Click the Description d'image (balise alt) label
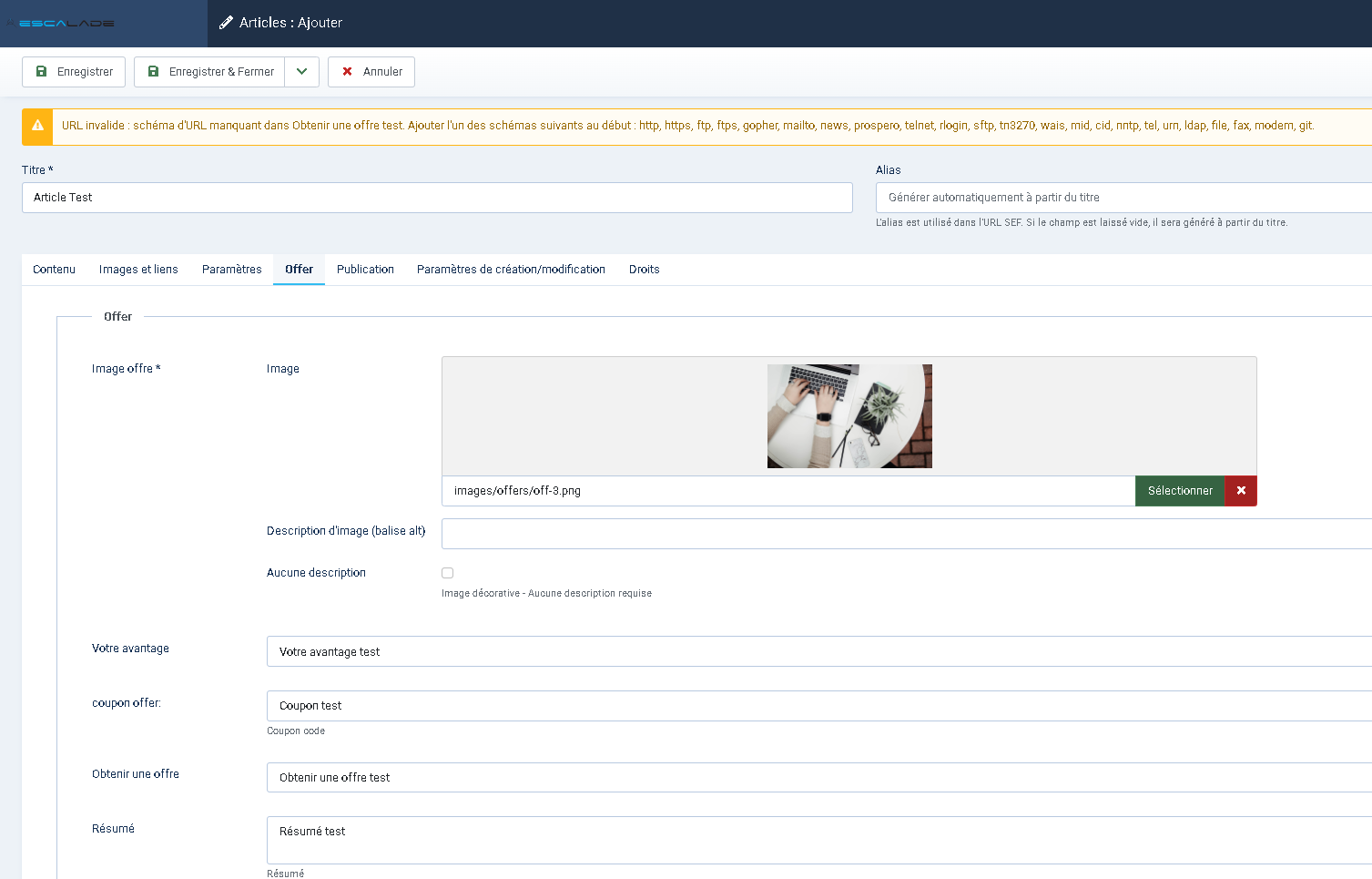The height and width of the screenshot is (879, 1372). 346,531
